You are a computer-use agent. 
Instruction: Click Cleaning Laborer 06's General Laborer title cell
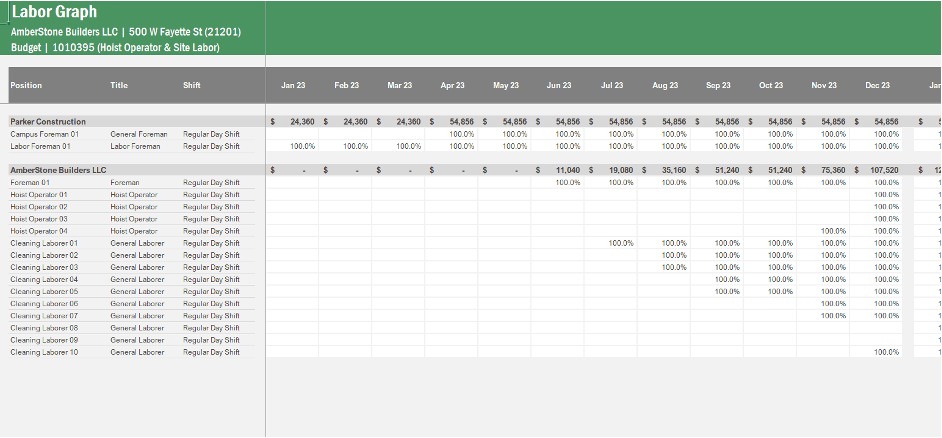pyautogui.click(x=137, y=303)
